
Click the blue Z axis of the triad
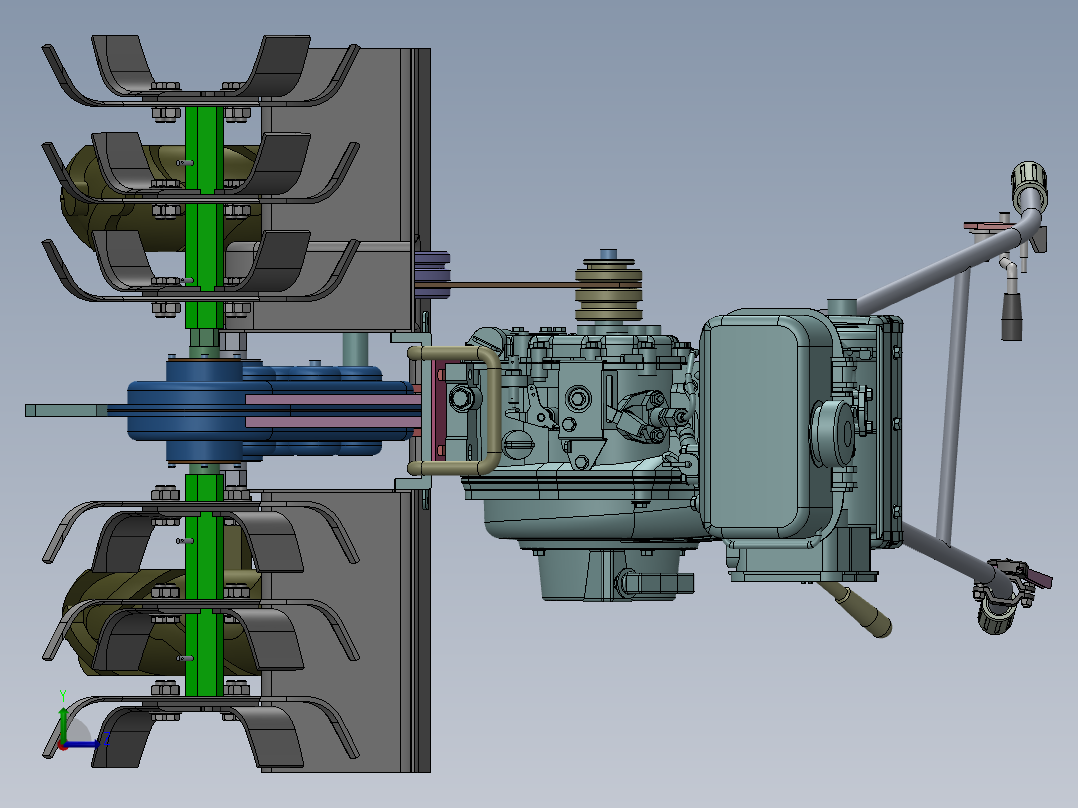pyautogui.click(x=82, y=743)
